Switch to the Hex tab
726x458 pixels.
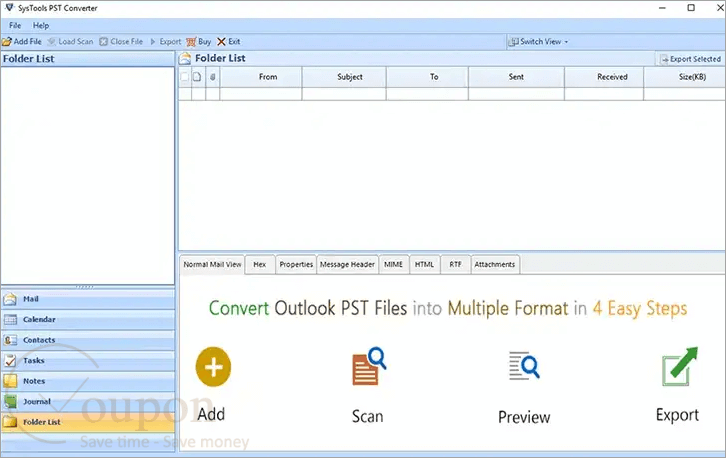[260, 264]
